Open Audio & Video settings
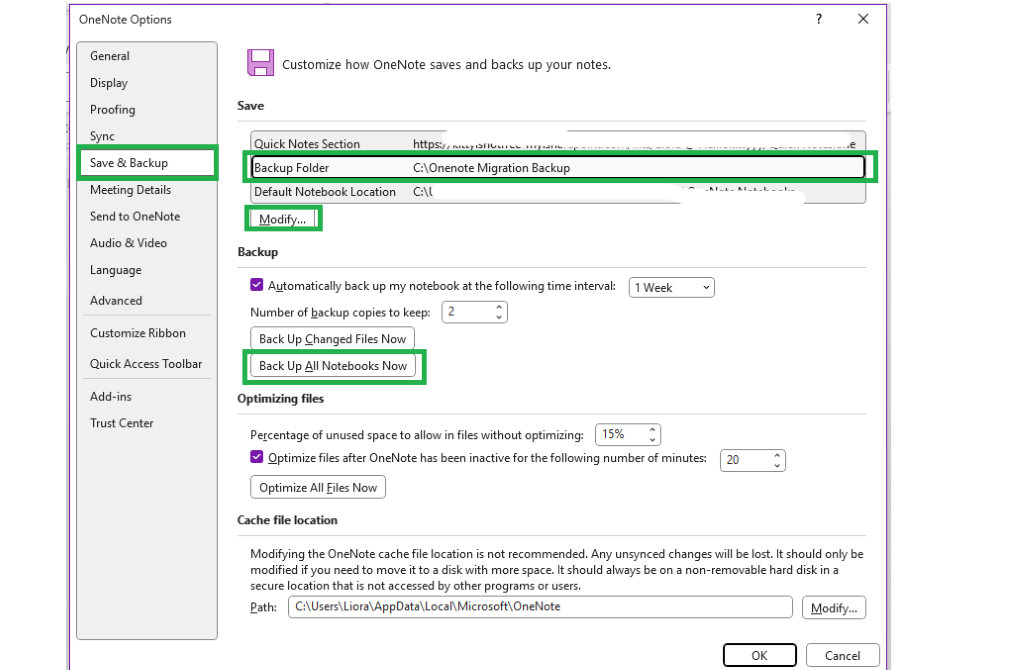1024x670 pixels. click(x=128, y=243)
